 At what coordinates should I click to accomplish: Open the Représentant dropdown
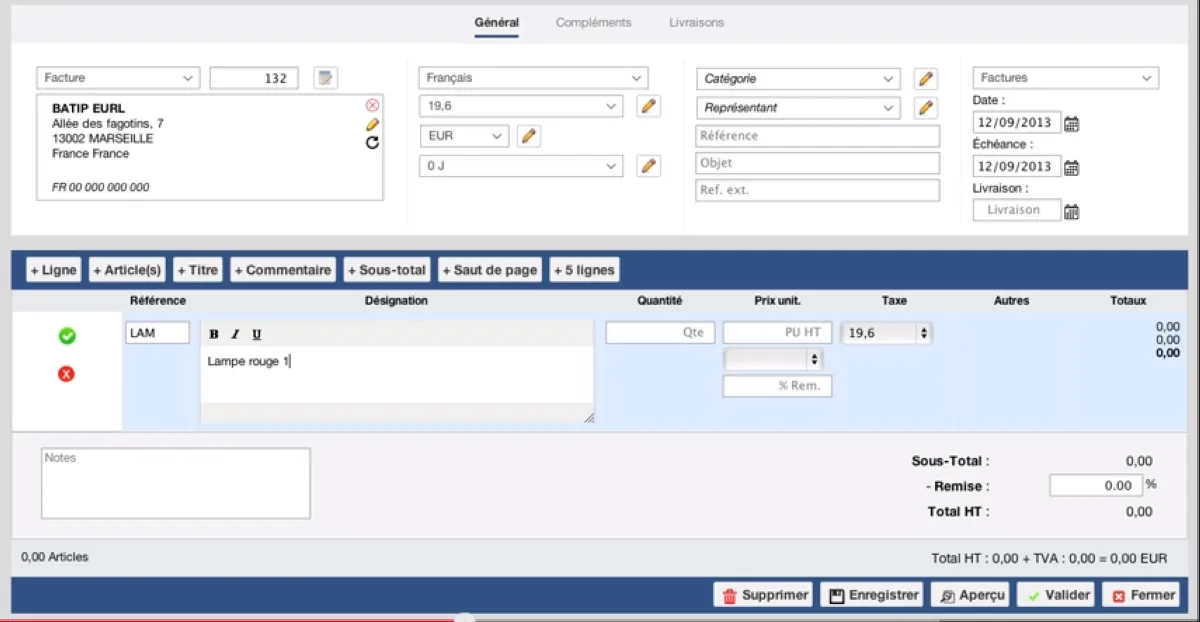(x=798, y=108)
